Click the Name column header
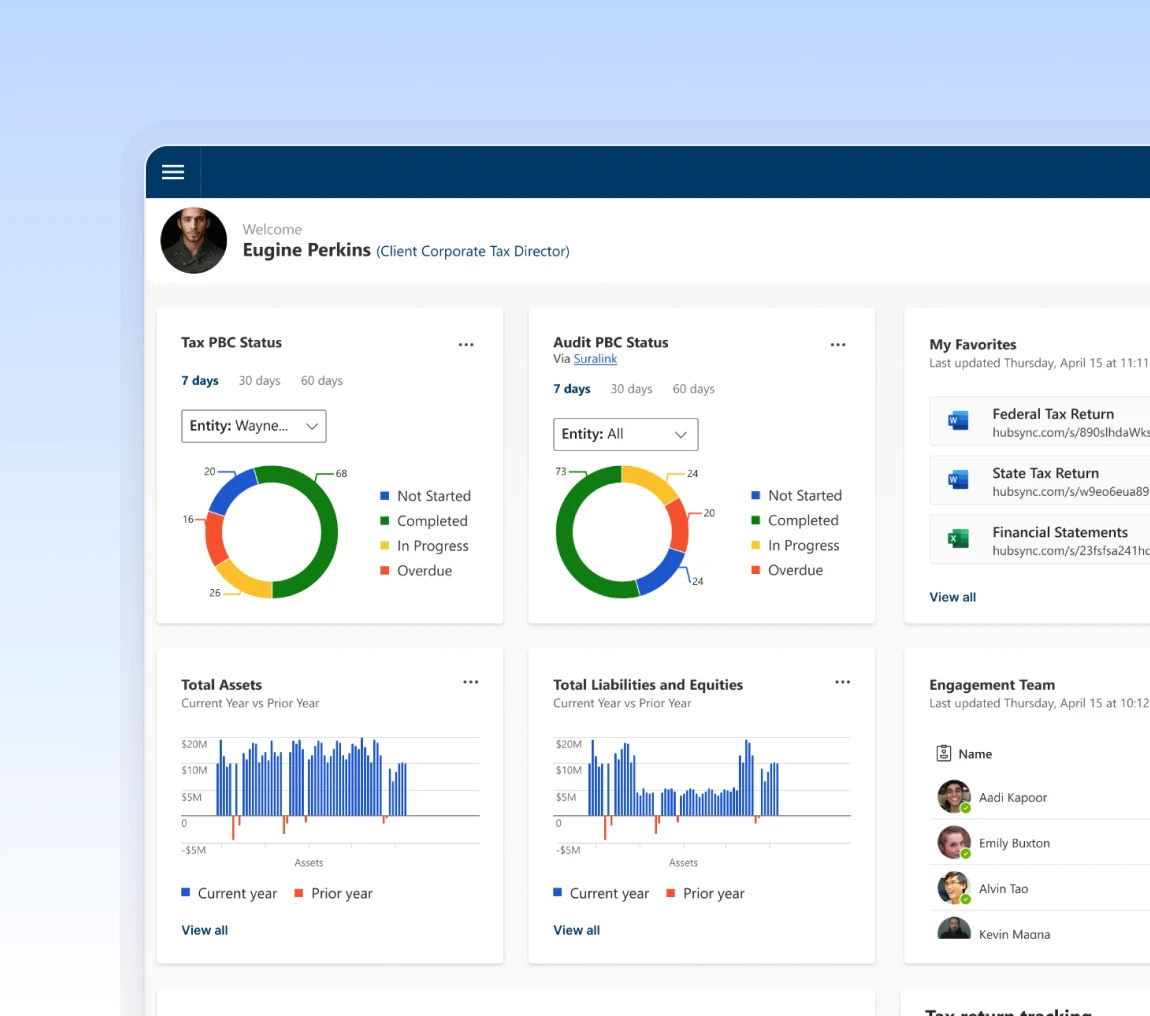Image resolution: width=1150 pixels, height=1016 pixels. pyautogui.click(x=975, y=754)
